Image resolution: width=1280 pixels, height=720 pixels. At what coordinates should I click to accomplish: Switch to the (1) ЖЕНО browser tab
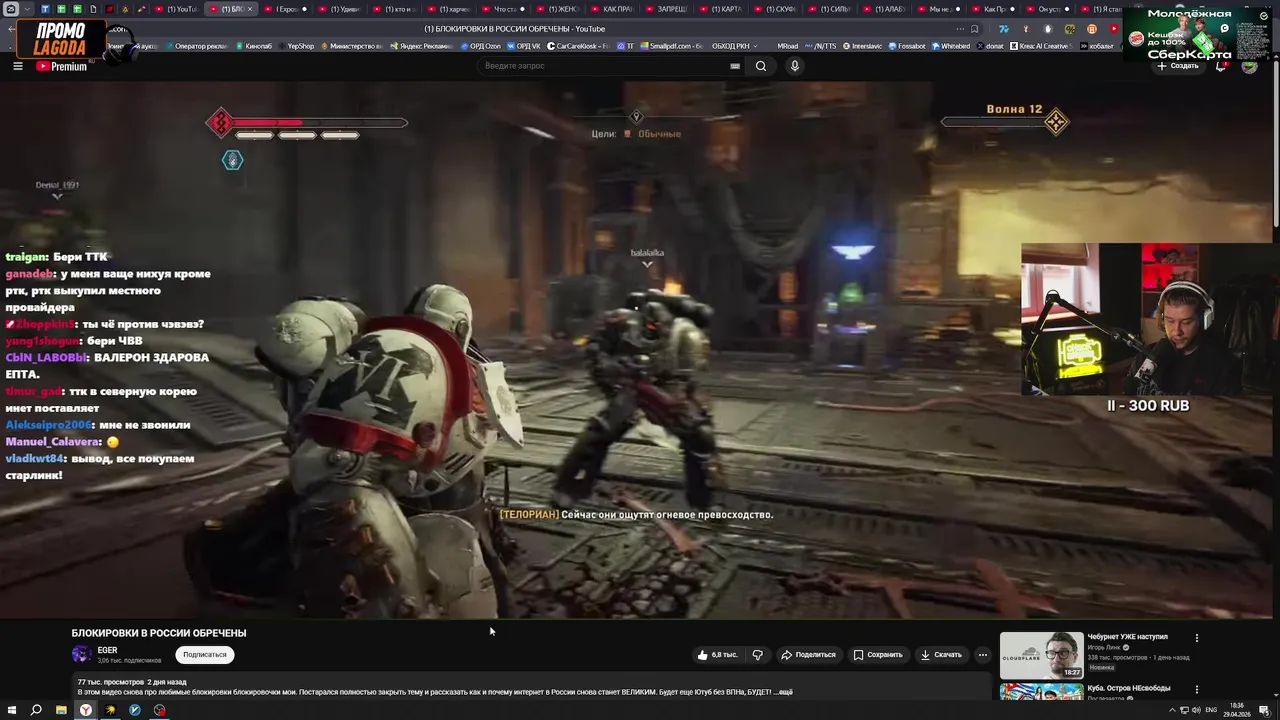[559, 9]
